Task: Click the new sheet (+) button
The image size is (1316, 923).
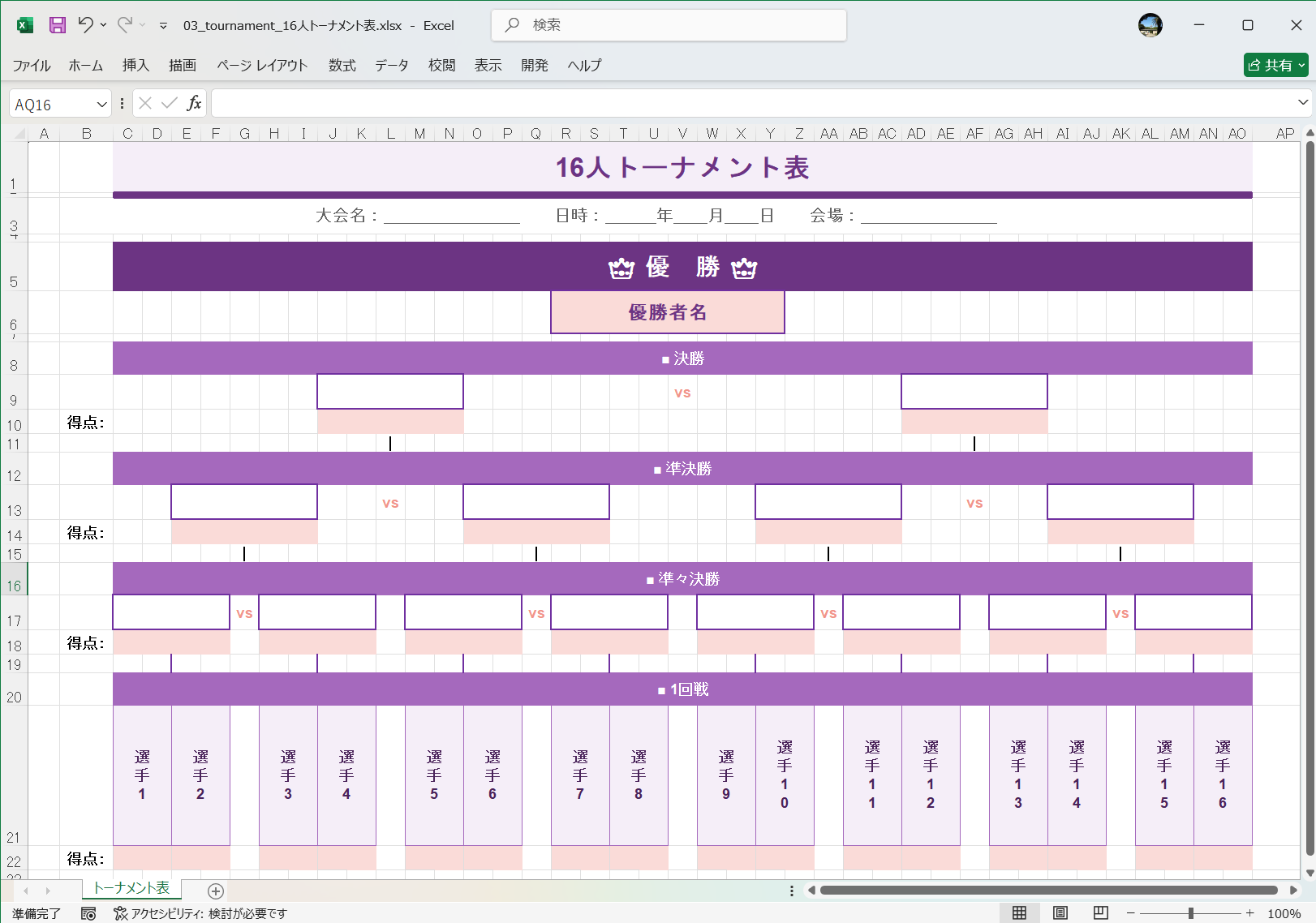Action: point(215,891)
